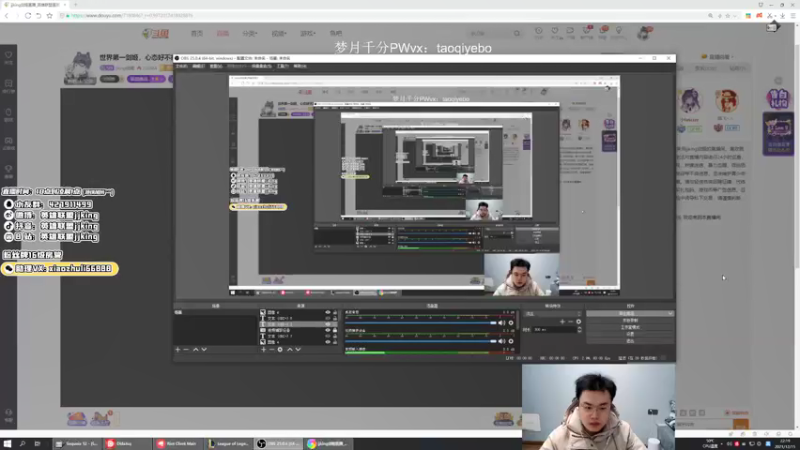
Task: Bookmark page with star icon beside address bar
Action: pos(49,16)
